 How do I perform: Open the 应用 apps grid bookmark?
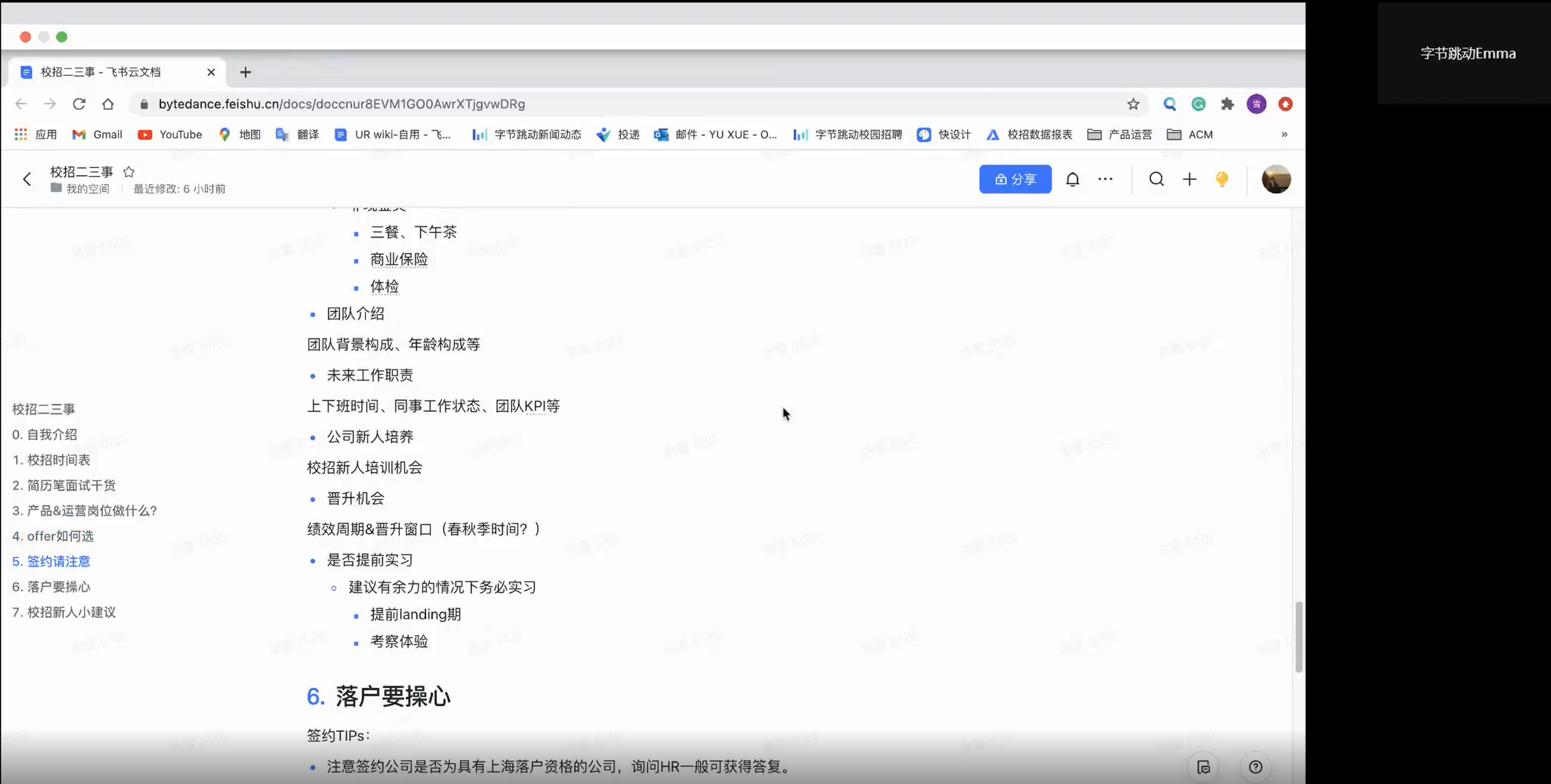36,134
